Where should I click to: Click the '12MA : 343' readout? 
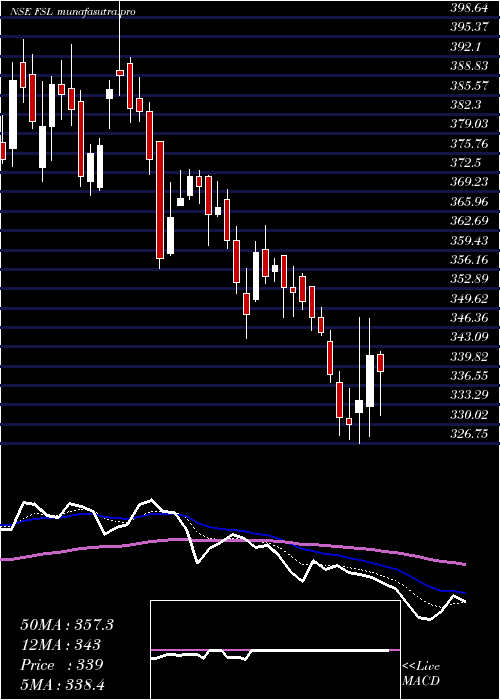pyautogui.click(x=61, y=645)
